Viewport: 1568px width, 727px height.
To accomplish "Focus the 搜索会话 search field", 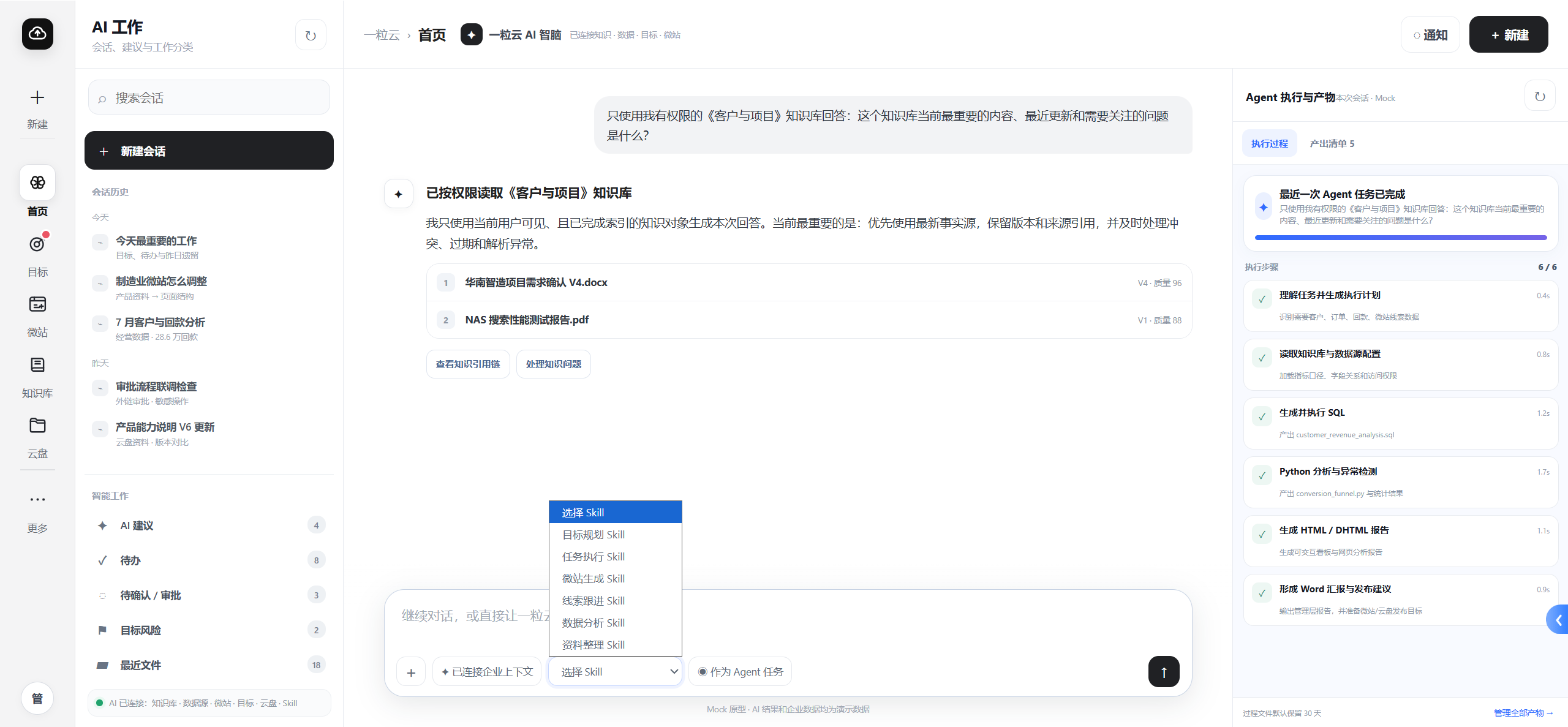I will [209, 97].
